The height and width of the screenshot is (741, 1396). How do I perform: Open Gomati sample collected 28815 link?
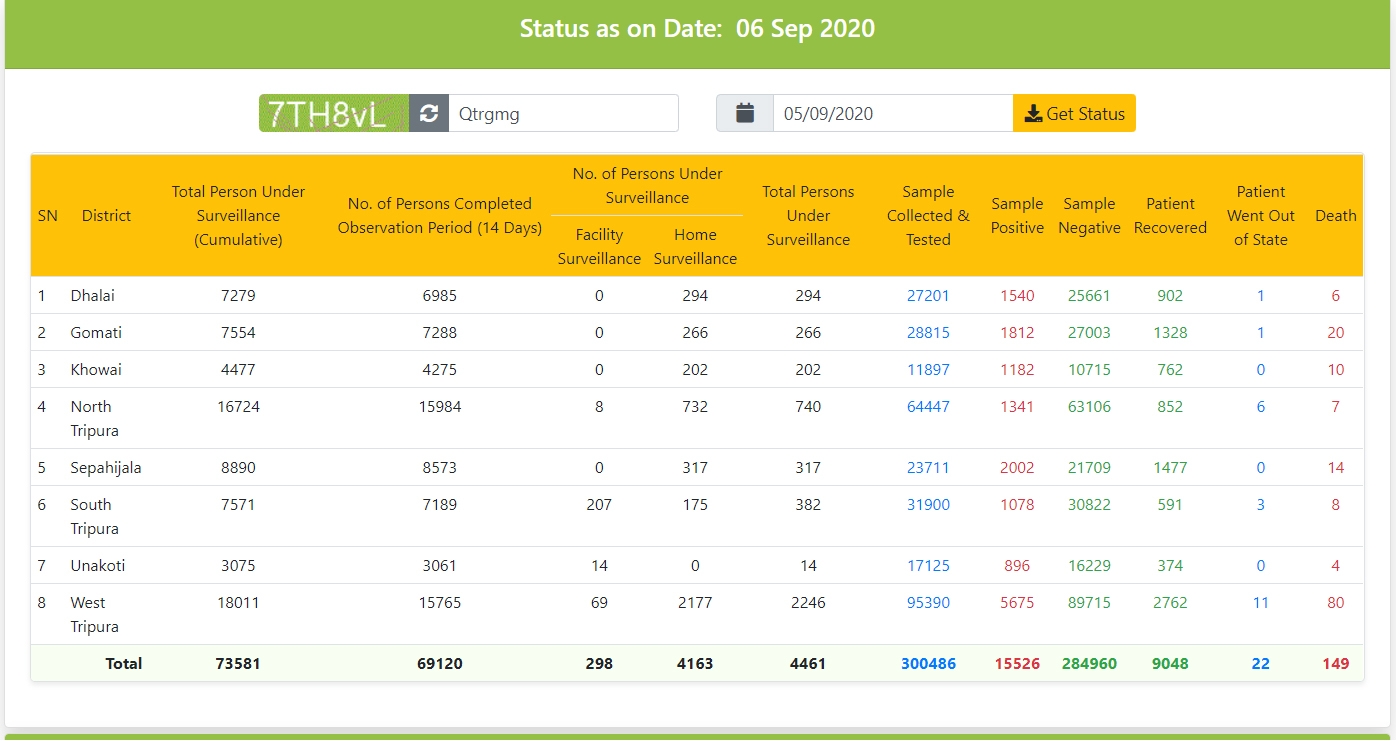click(x=928, y=333)
